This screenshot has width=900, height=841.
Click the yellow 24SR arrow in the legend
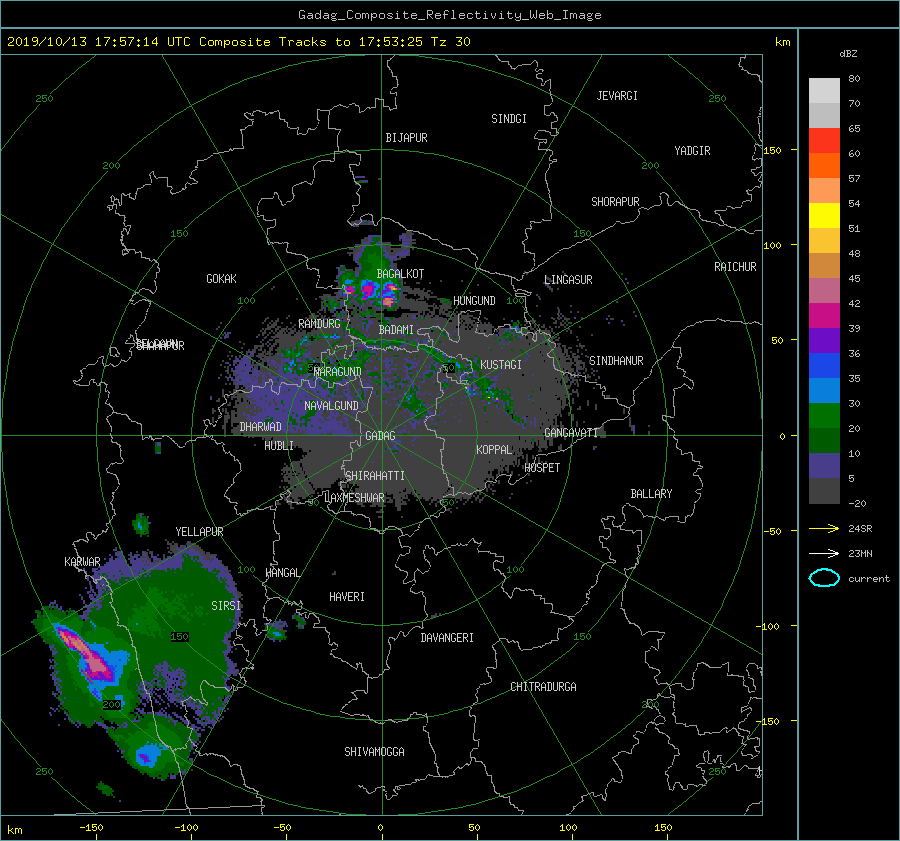coord(824,528)
